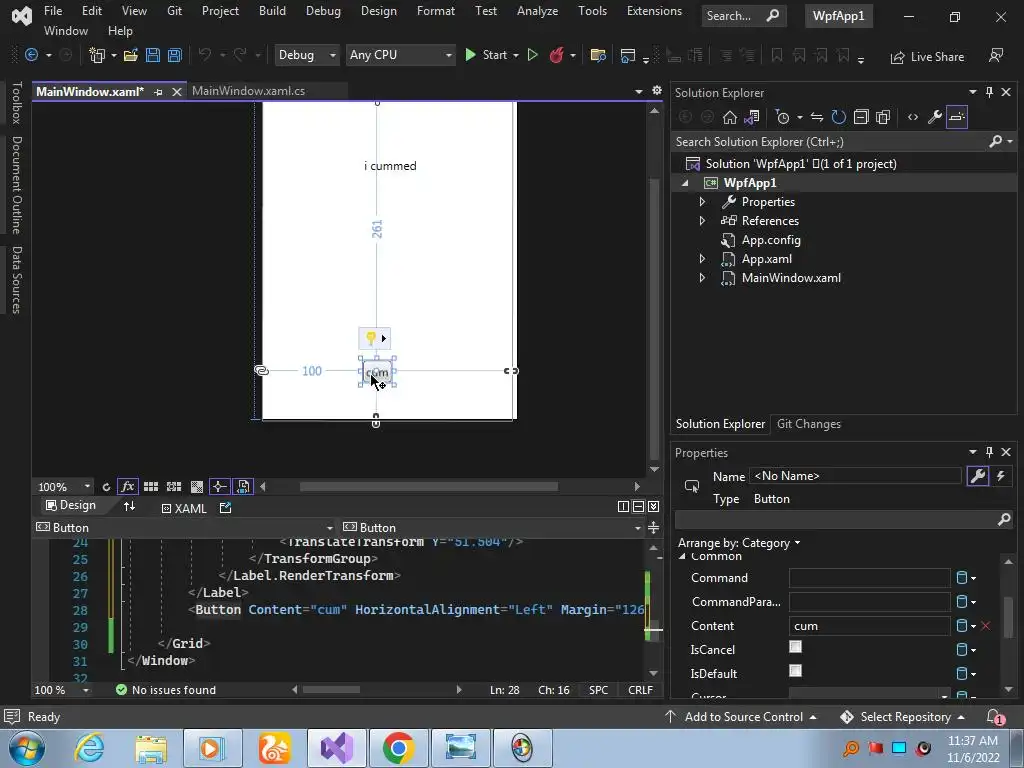1024x768 pixels.
Task: Toggle artboard background checker icon
Action: [x=197, y=487]
